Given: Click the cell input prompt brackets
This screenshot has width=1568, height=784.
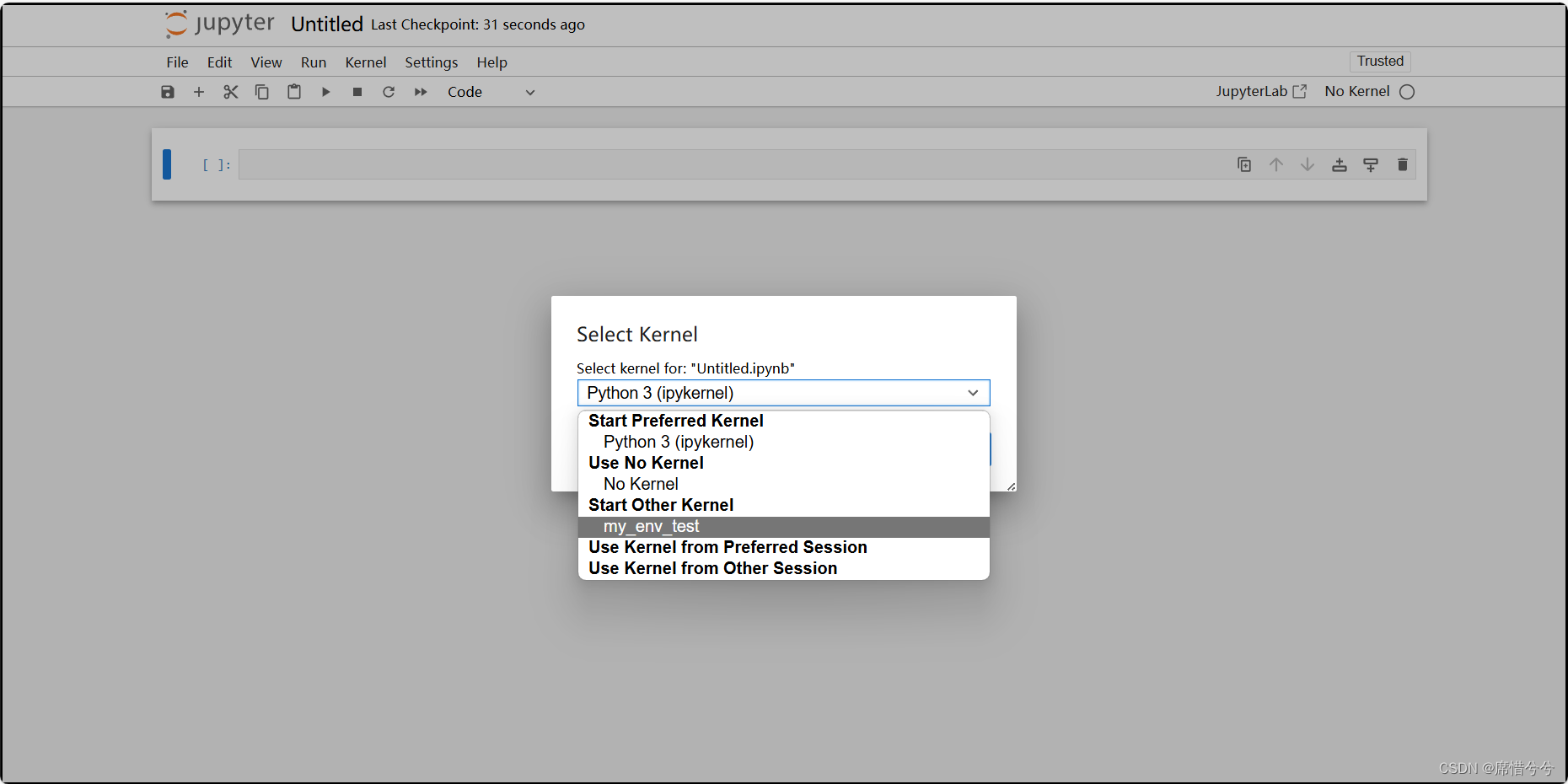Looking at the screenshot, I should tap(216, 165).
